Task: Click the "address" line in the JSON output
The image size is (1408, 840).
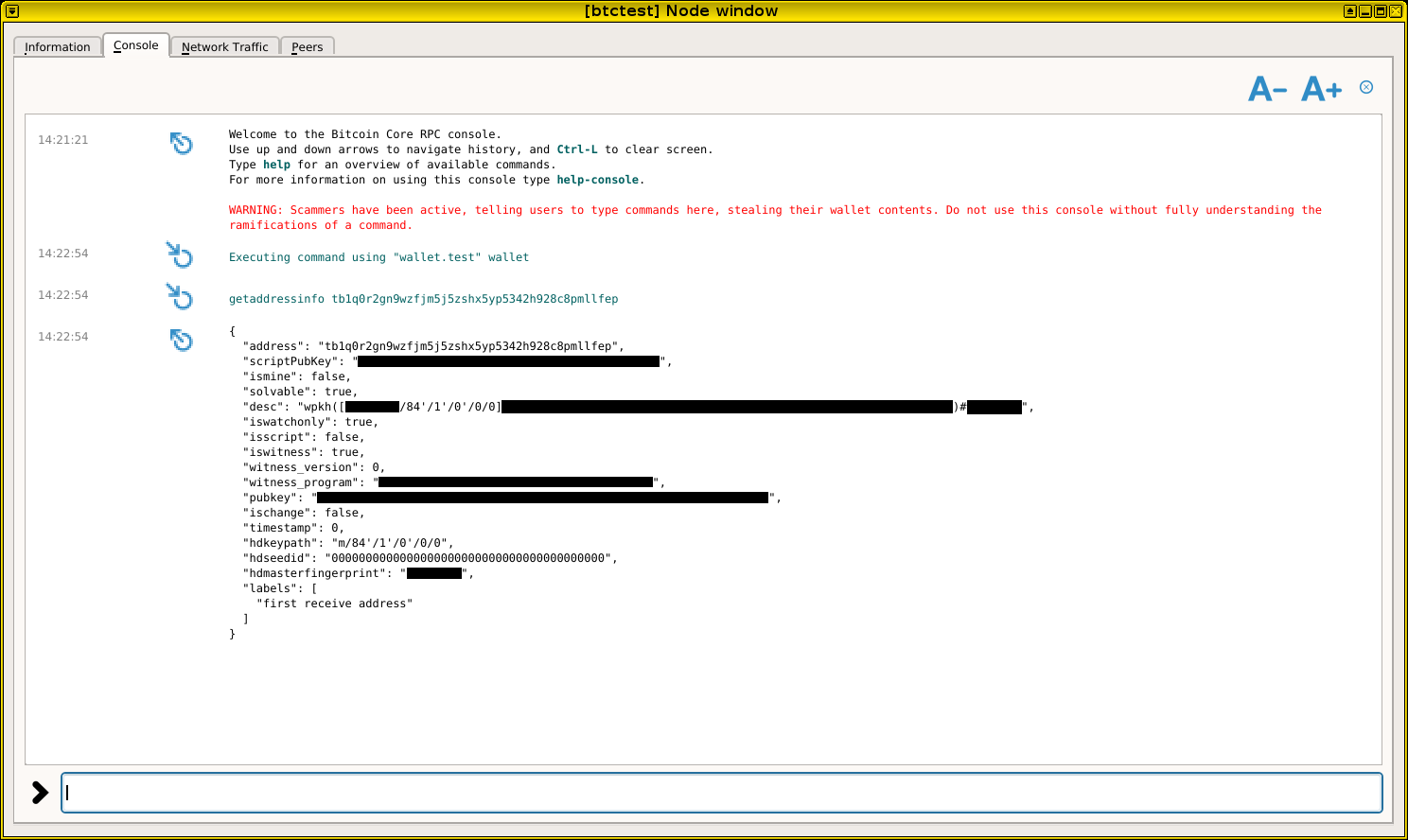Action: pyautogui.click(x=433, y=346)
